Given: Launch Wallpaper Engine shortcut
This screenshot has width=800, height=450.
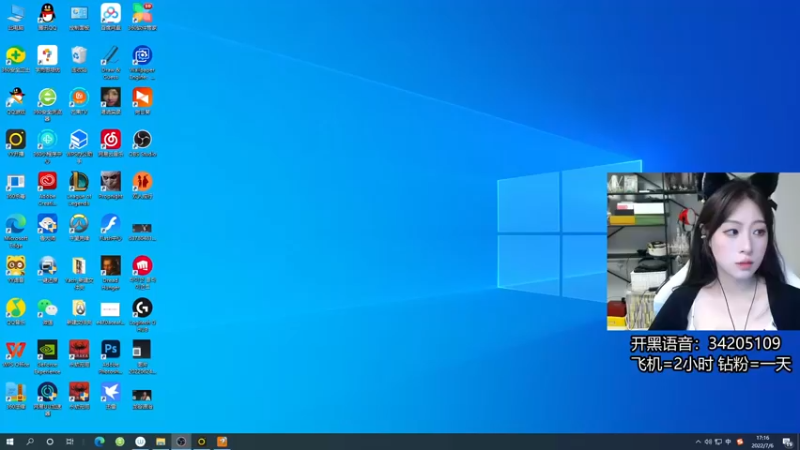Looking at the screenshot, I should coord(142,61).
